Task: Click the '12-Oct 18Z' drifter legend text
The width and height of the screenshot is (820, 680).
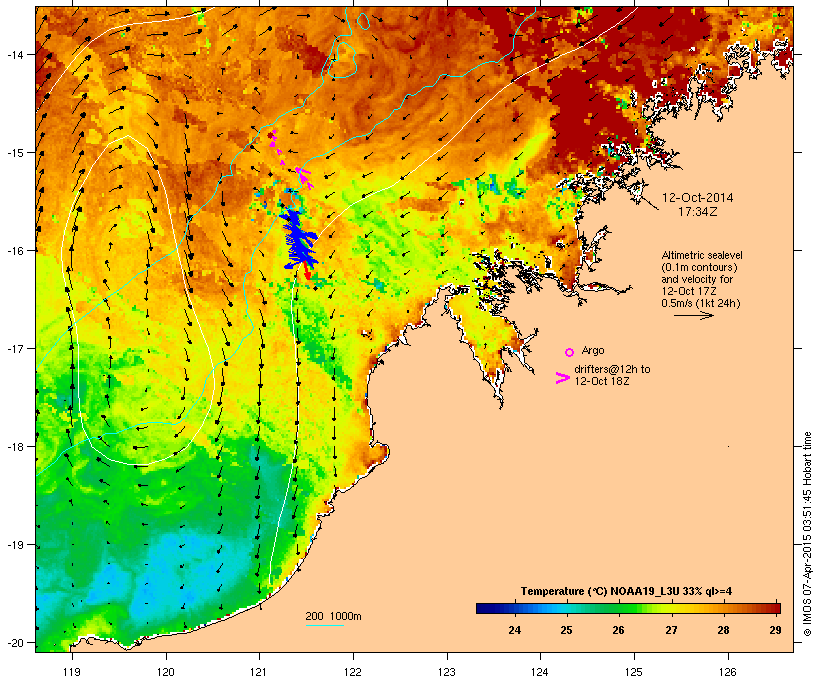Action: pyautogui.click(x=602, y=381)
